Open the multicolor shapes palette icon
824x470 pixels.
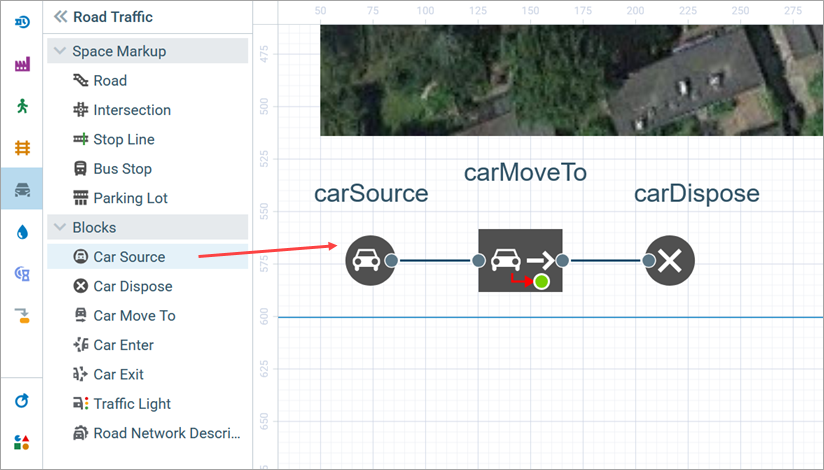click(21, 441)
